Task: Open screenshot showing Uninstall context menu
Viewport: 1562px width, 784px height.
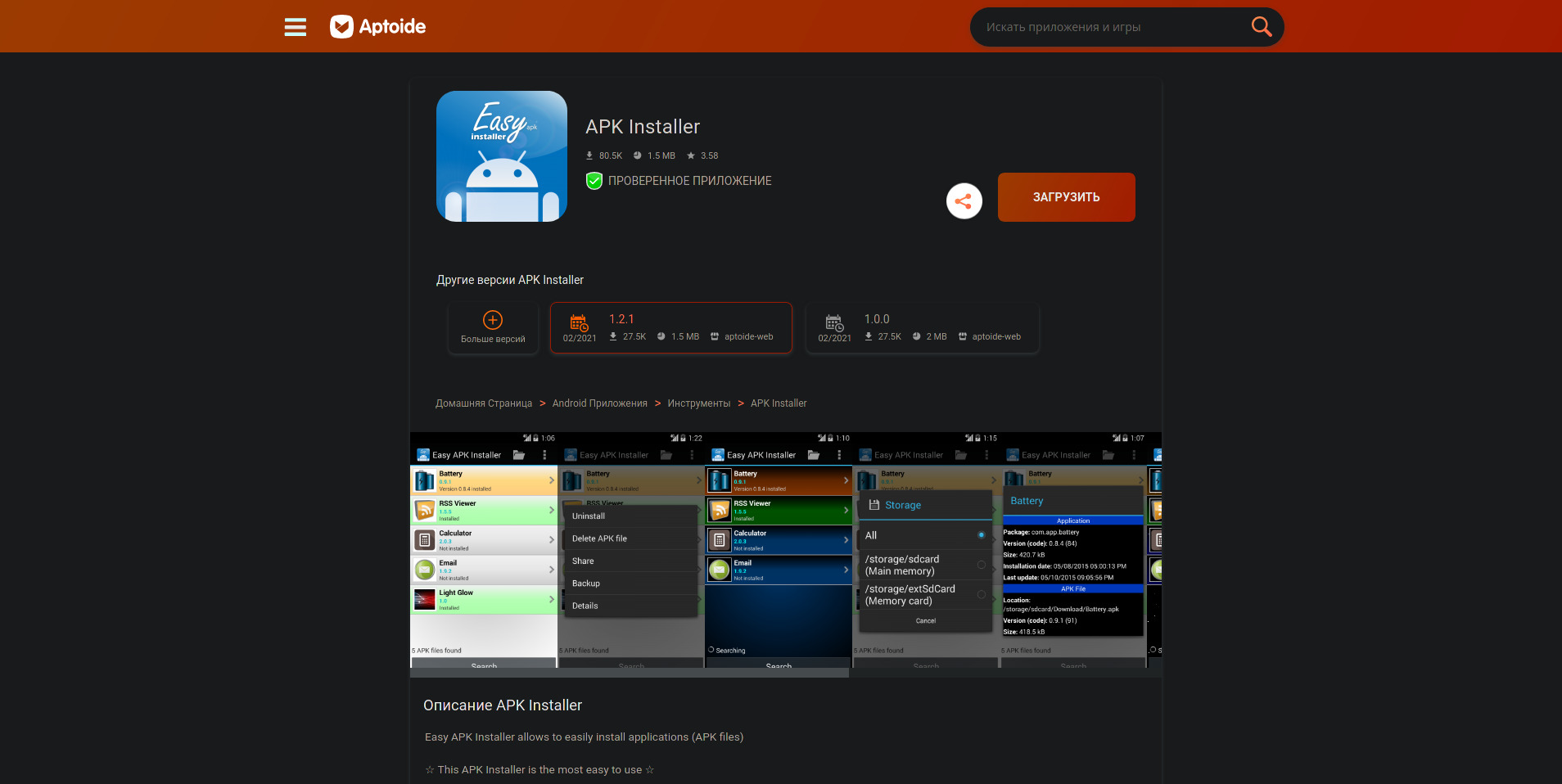Action: pyautogui.click(x=631, y=550)
